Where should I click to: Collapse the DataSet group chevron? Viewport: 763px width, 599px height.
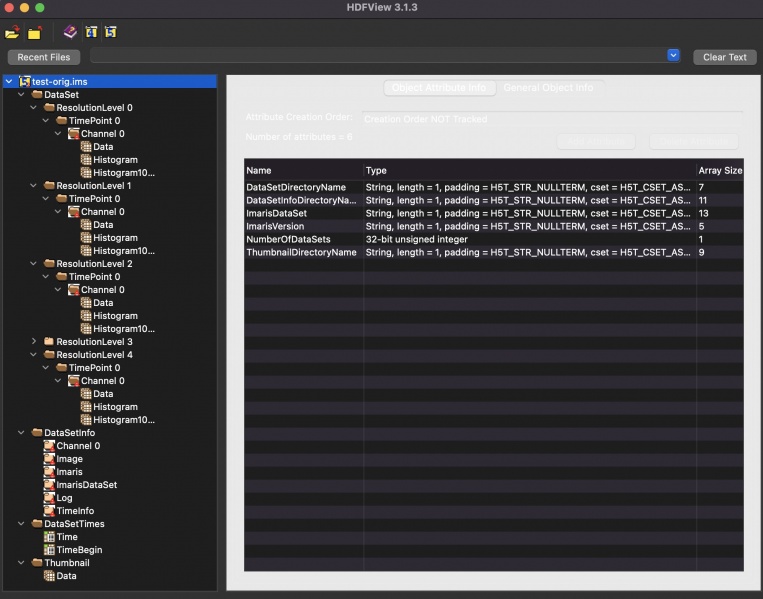click(21, 94)
